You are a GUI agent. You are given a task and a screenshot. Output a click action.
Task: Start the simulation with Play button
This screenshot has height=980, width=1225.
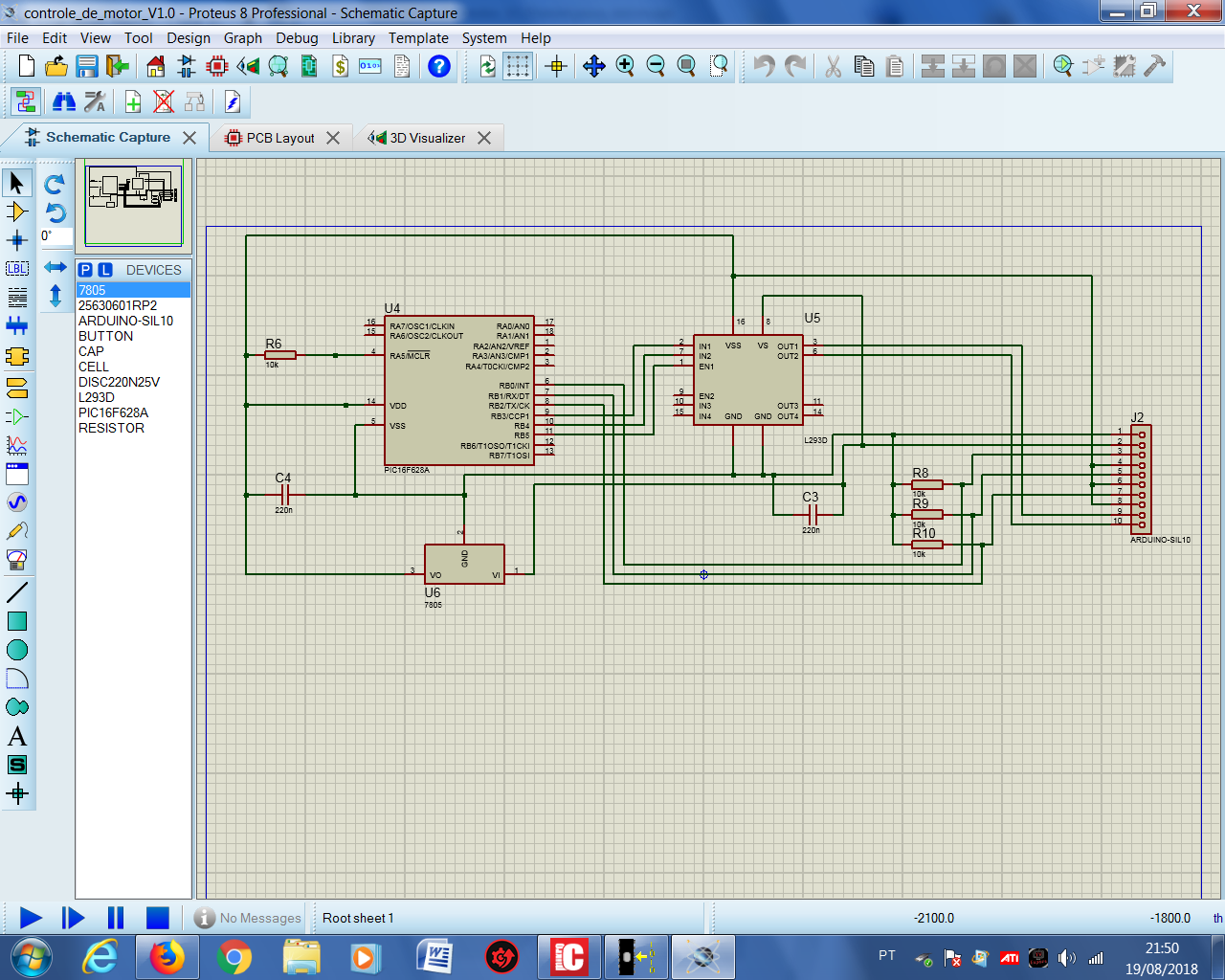pos(31,918)
